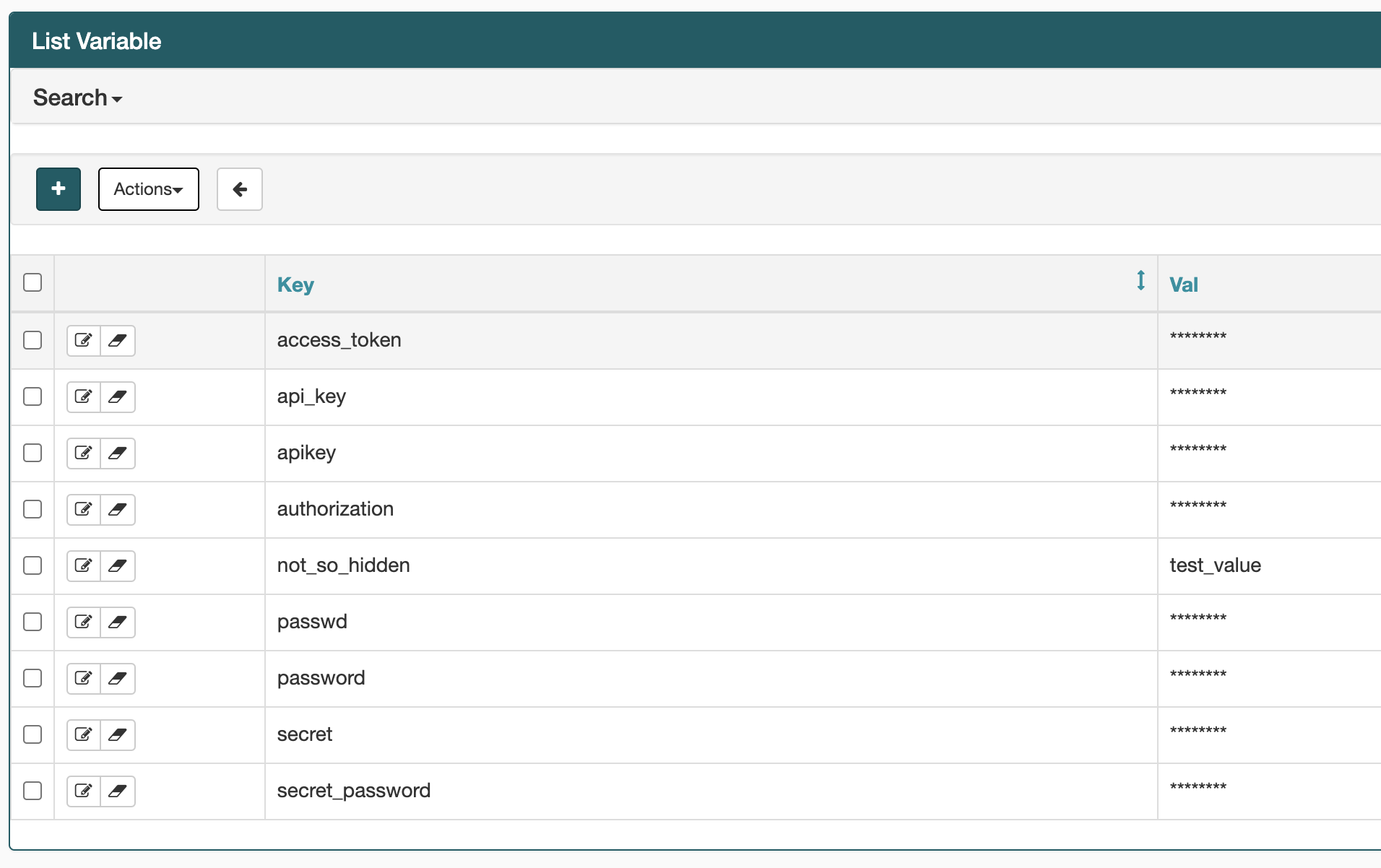Viewport: 1381px width, 868px height.
Task: Check the box for password row
Action: 33,678
